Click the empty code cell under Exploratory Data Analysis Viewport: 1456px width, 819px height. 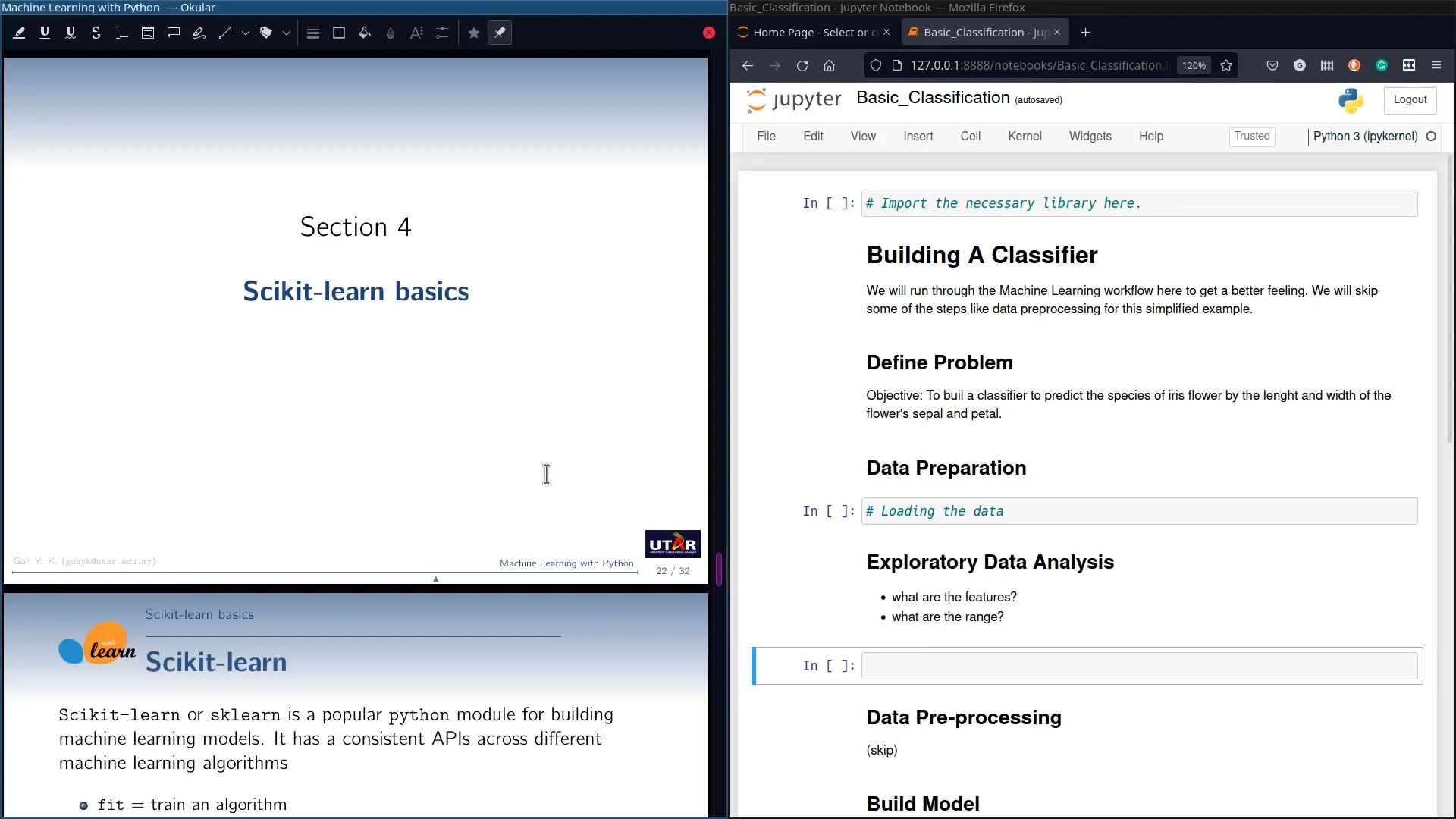coord(1139,666)
